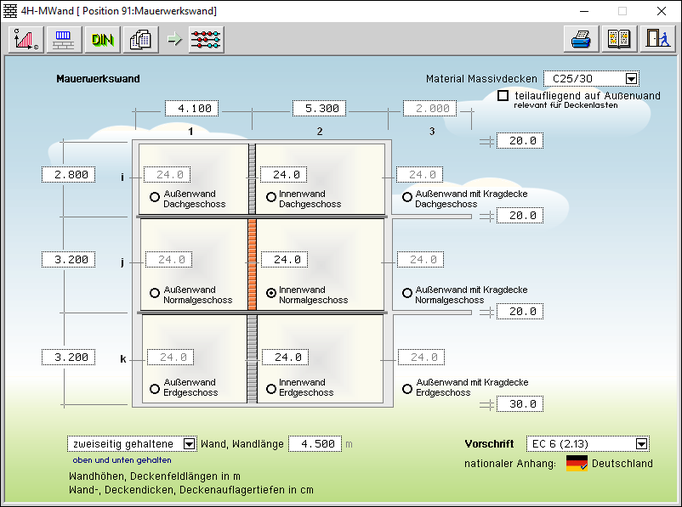Select Innenwand Dachgeschoss radio button
The width and height of the screenshot is (682, 507).
click(270, 198)
